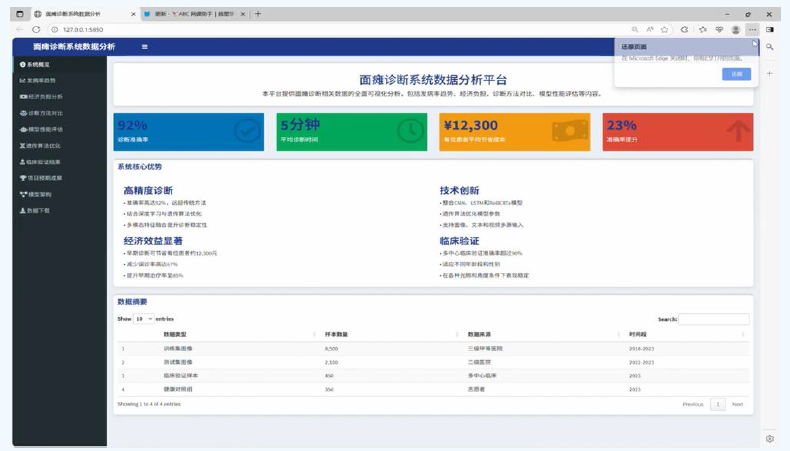Open the tab actions menu icon

pos(20,14)
